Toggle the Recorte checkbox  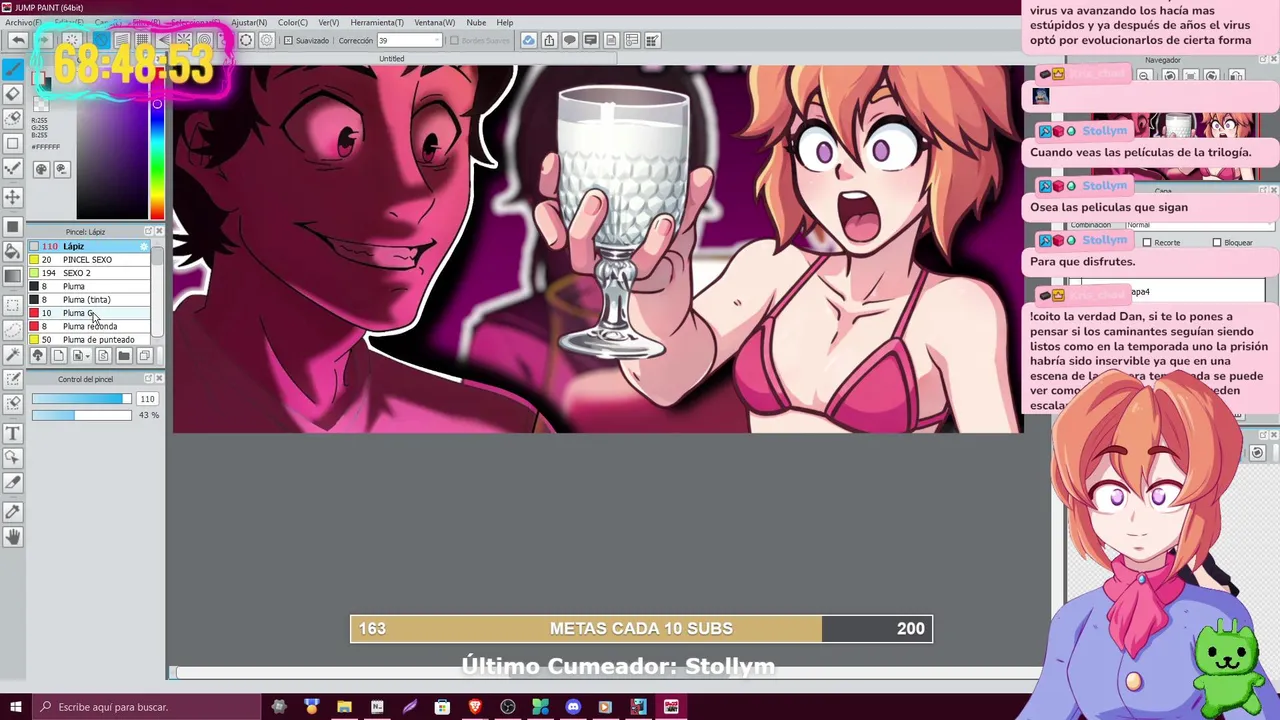[1147, 242]
